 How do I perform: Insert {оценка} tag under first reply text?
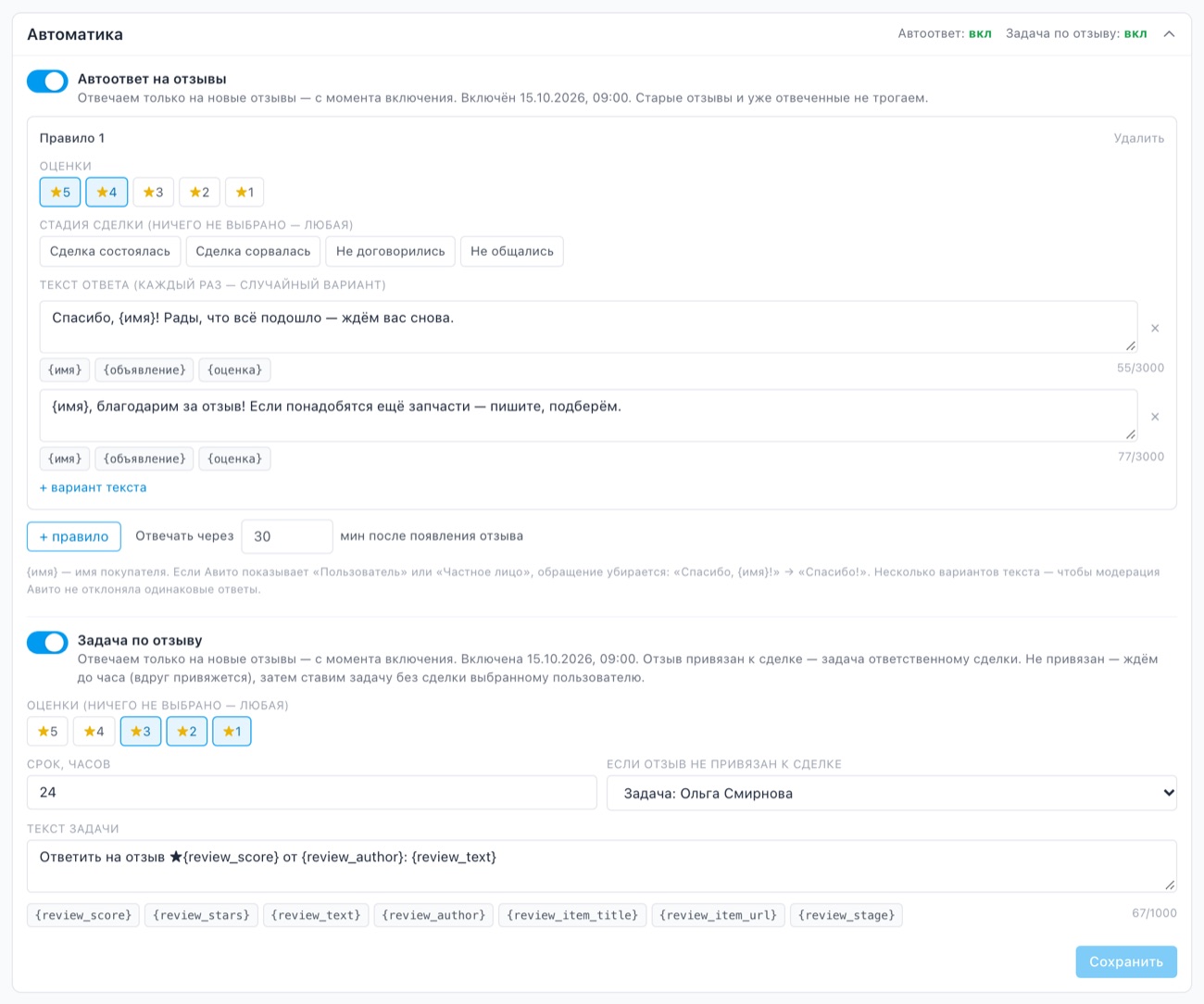click(234, 370)
